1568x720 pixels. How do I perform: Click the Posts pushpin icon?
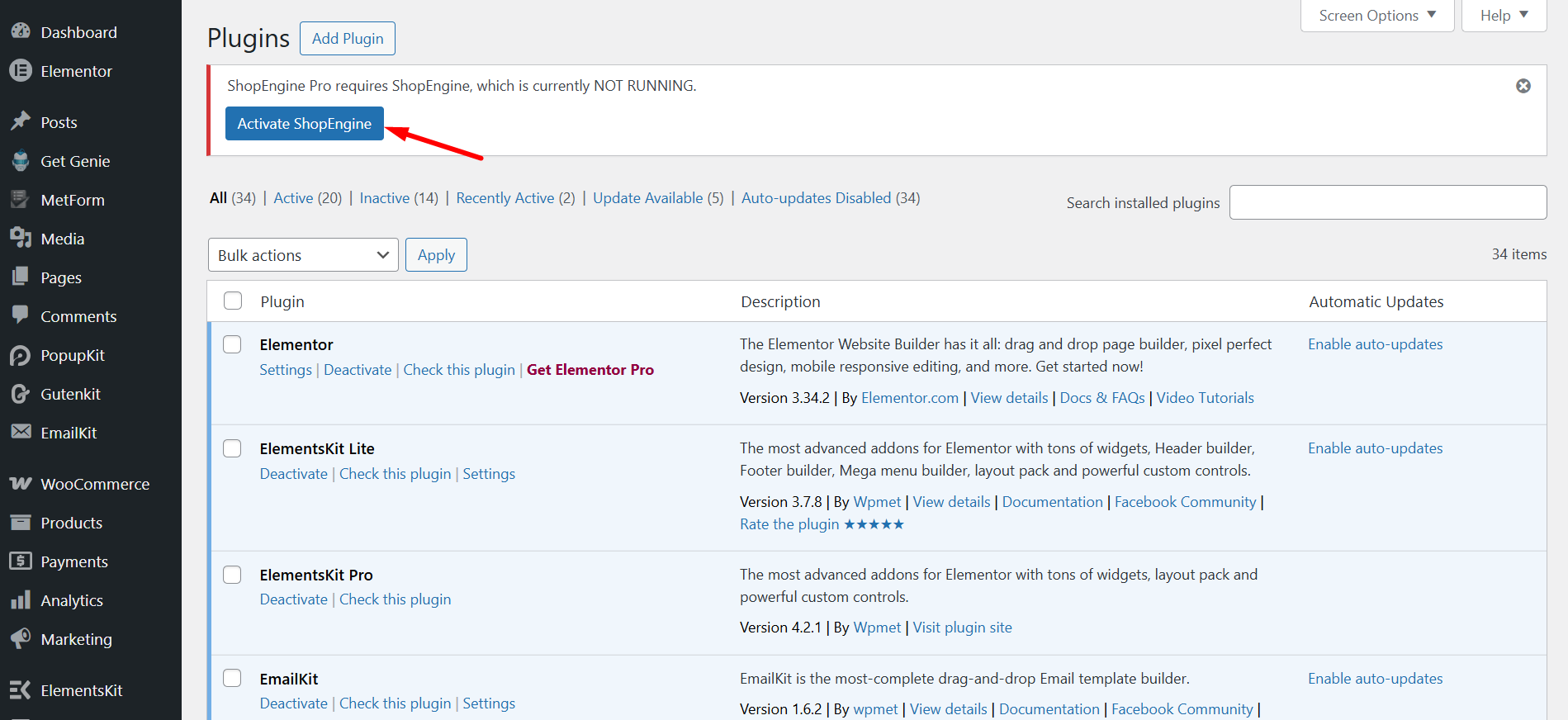pos(21,121)
